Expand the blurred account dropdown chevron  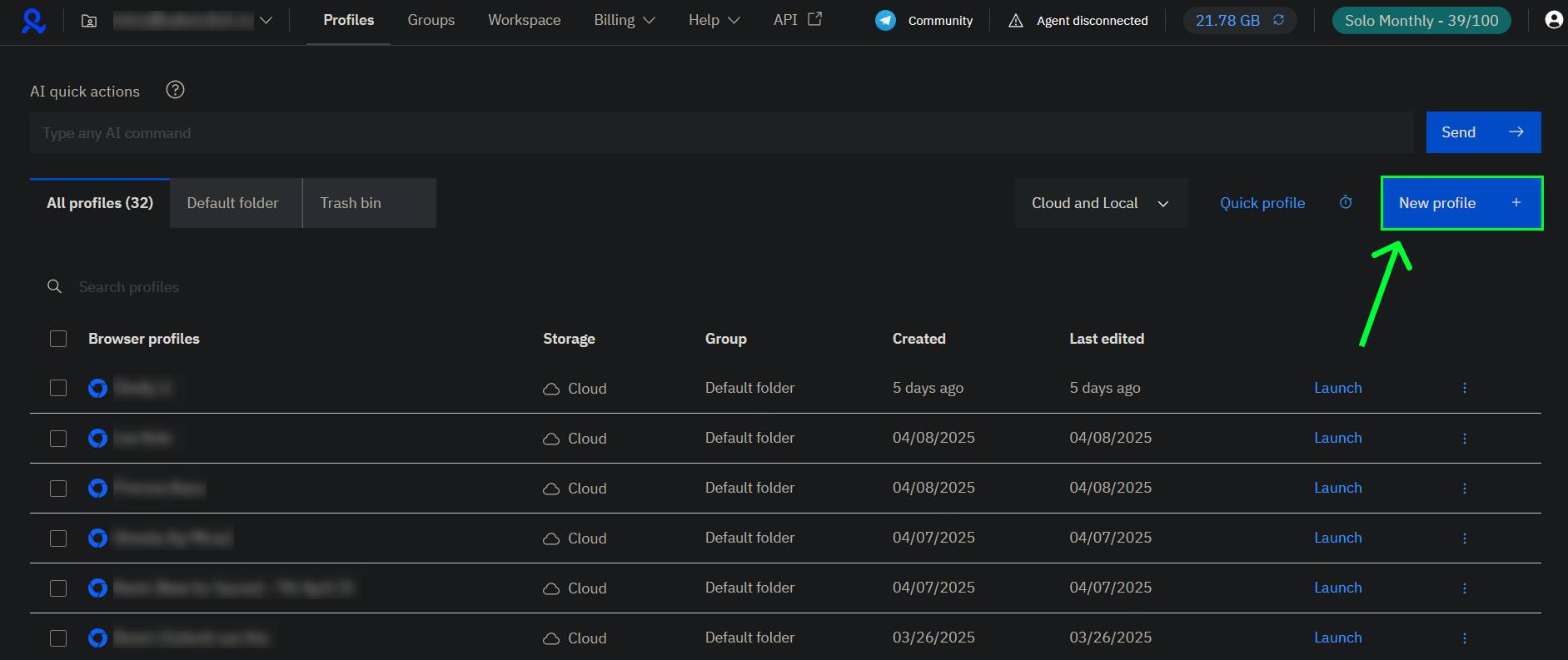(266, 21)
